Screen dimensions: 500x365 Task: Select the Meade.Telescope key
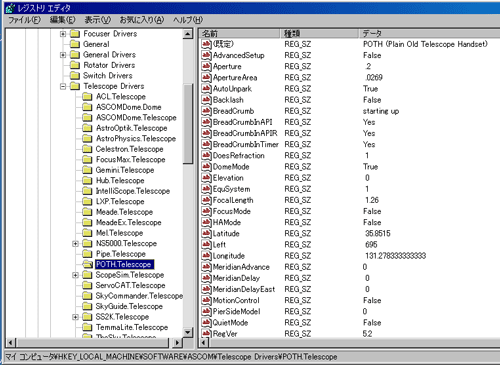(124, 212)
